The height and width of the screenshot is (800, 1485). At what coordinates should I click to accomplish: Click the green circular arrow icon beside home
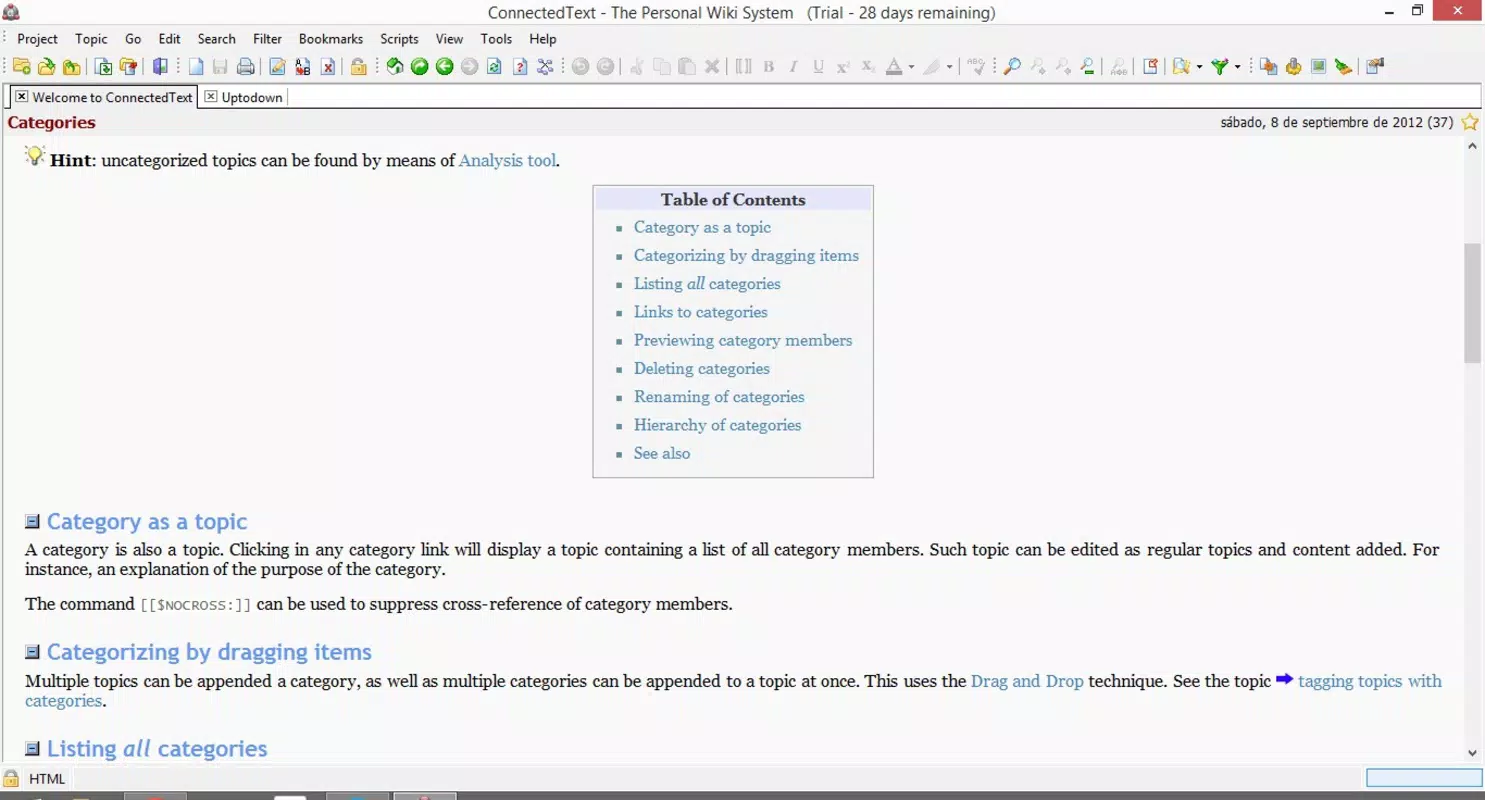pos(420,67)
